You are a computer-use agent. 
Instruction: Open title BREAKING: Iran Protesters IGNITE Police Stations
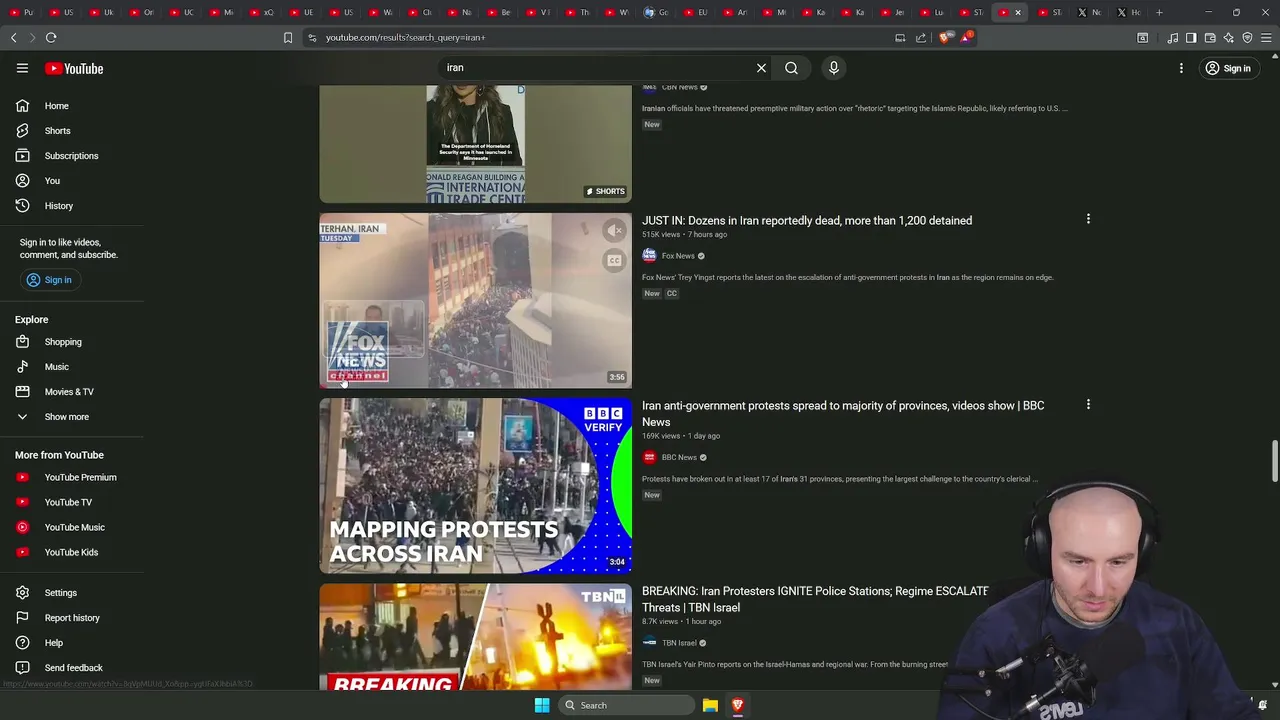(815, 599)
